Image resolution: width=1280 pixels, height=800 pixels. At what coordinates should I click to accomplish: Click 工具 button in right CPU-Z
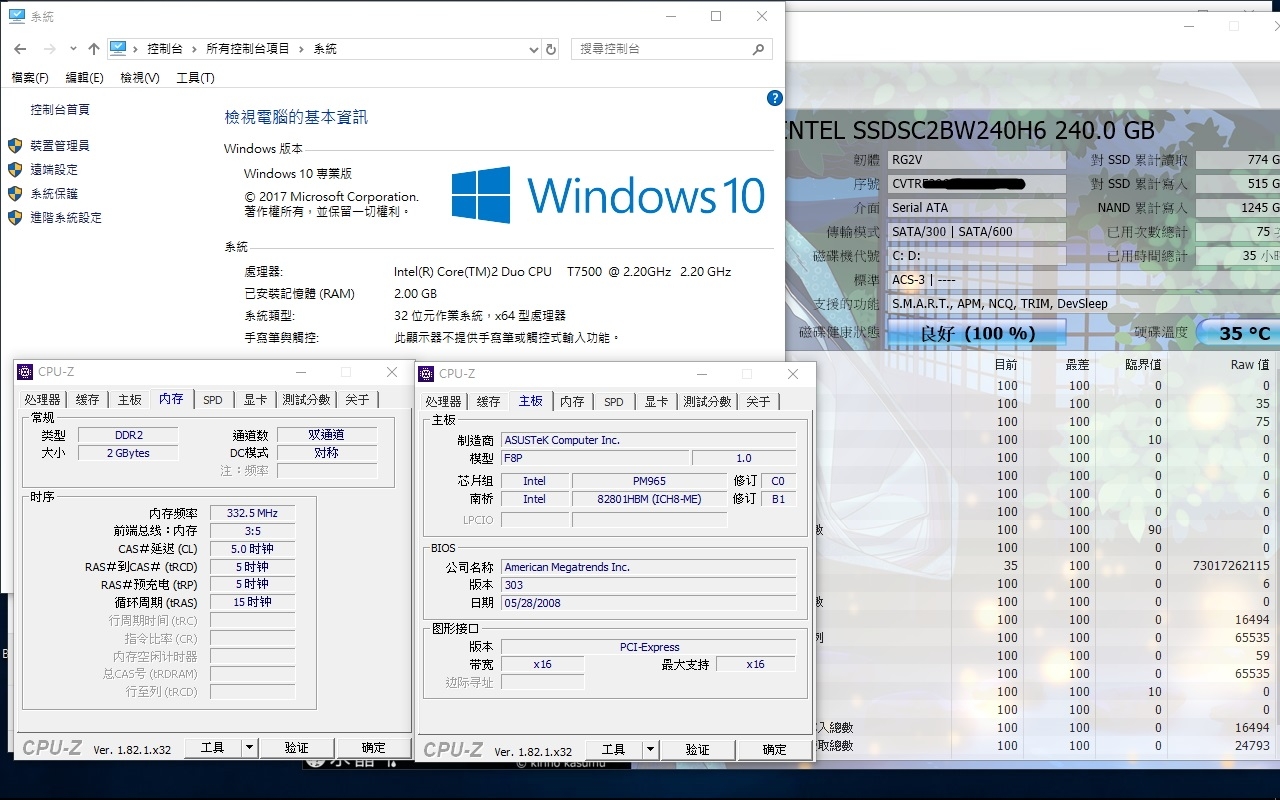click(x=614, y=749)
